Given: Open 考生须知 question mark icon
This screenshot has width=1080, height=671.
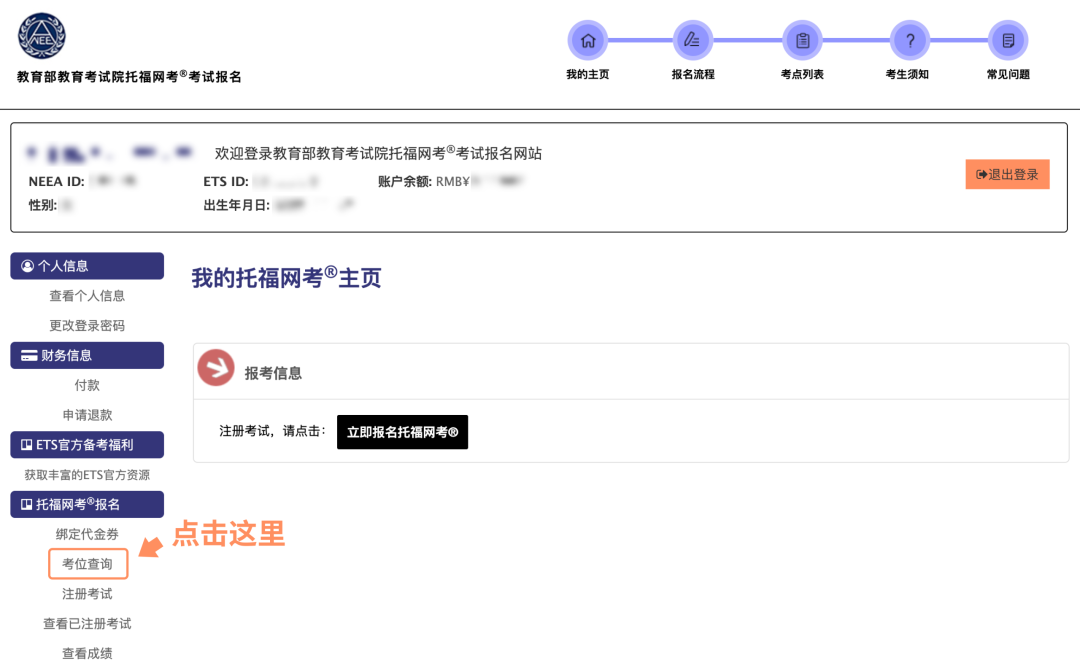Looking at the screenshot, I should (909, 41).
